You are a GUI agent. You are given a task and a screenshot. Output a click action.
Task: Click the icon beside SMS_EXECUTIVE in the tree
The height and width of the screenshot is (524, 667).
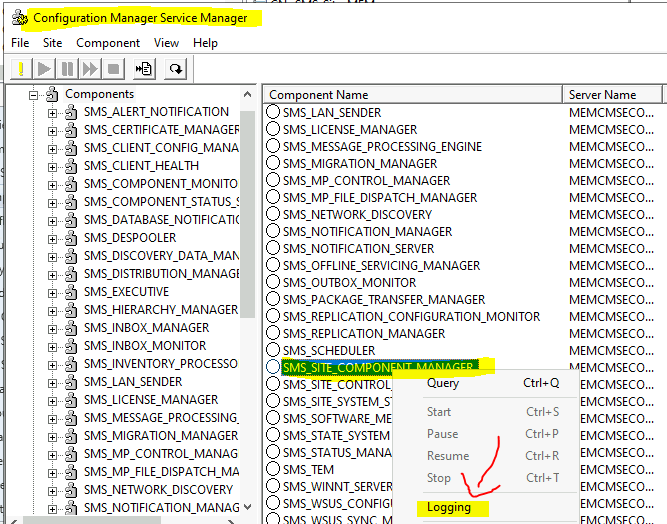[x=71, y=292]
